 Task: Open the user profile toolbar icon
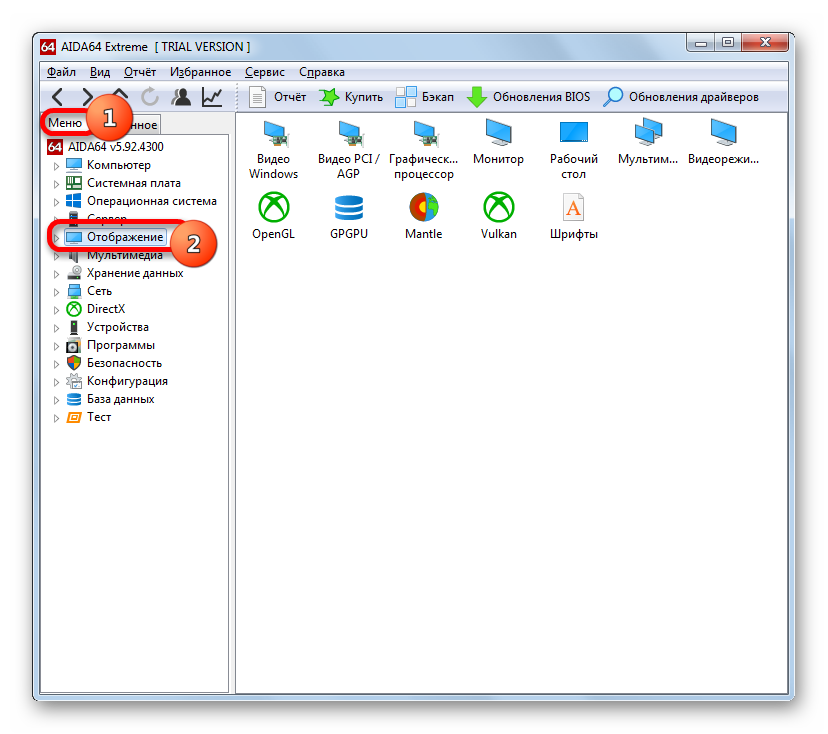pyautogui.click(x=181, y=97)
